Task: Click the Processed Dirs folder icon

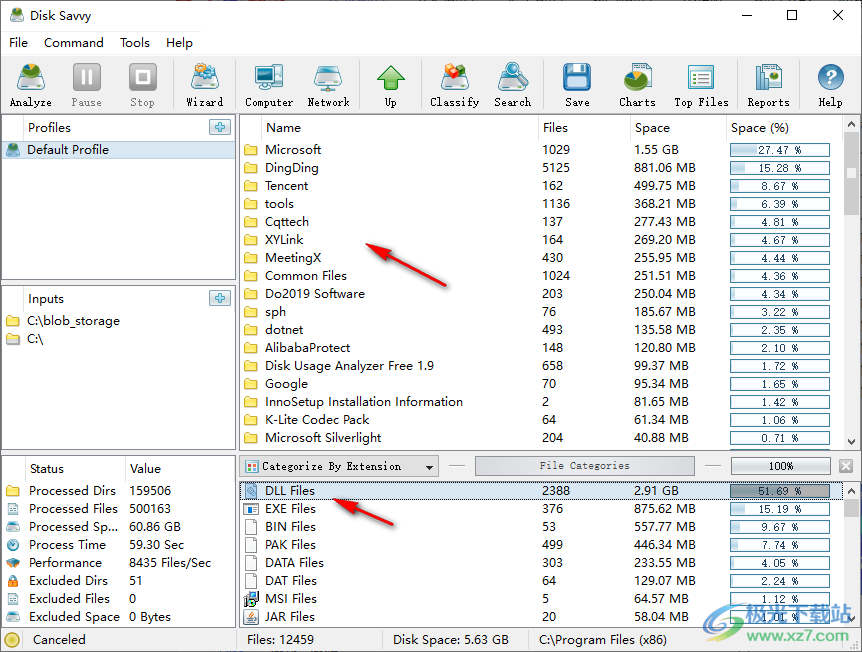Action: [x=13, y=490]
